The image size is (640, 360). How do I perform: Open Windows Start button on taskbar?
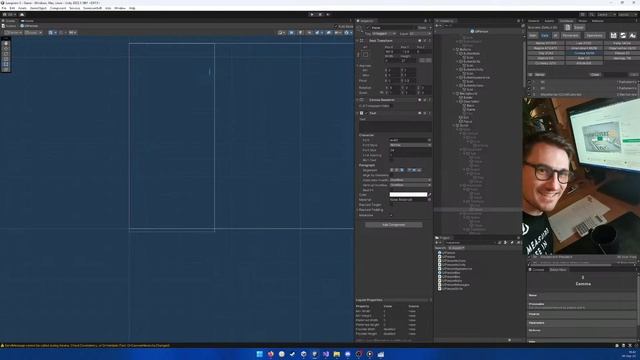pyautogui.click(x=259, y=354)
